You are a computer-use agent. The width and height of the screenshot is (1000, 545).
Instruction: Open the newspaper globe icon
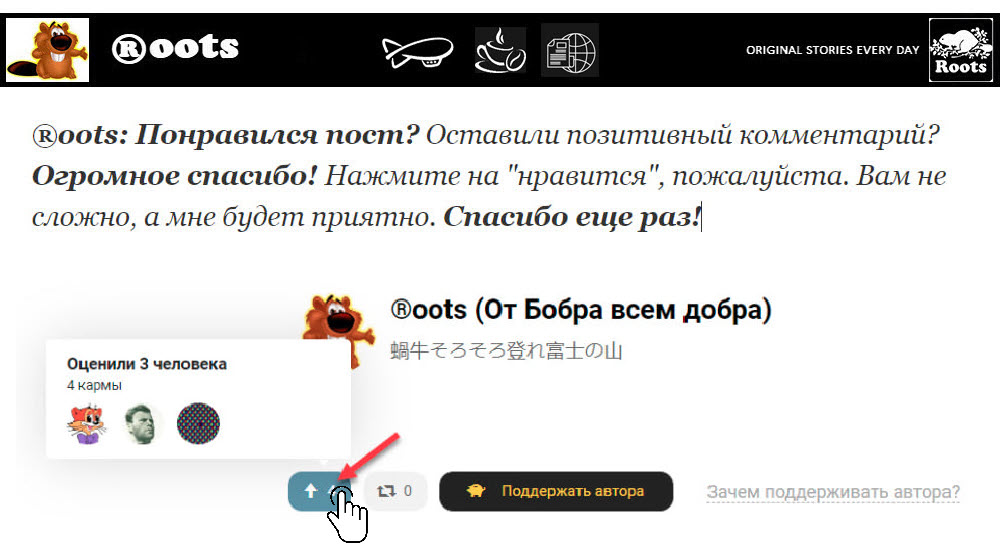pyautogui.click(x=570, y=50)
